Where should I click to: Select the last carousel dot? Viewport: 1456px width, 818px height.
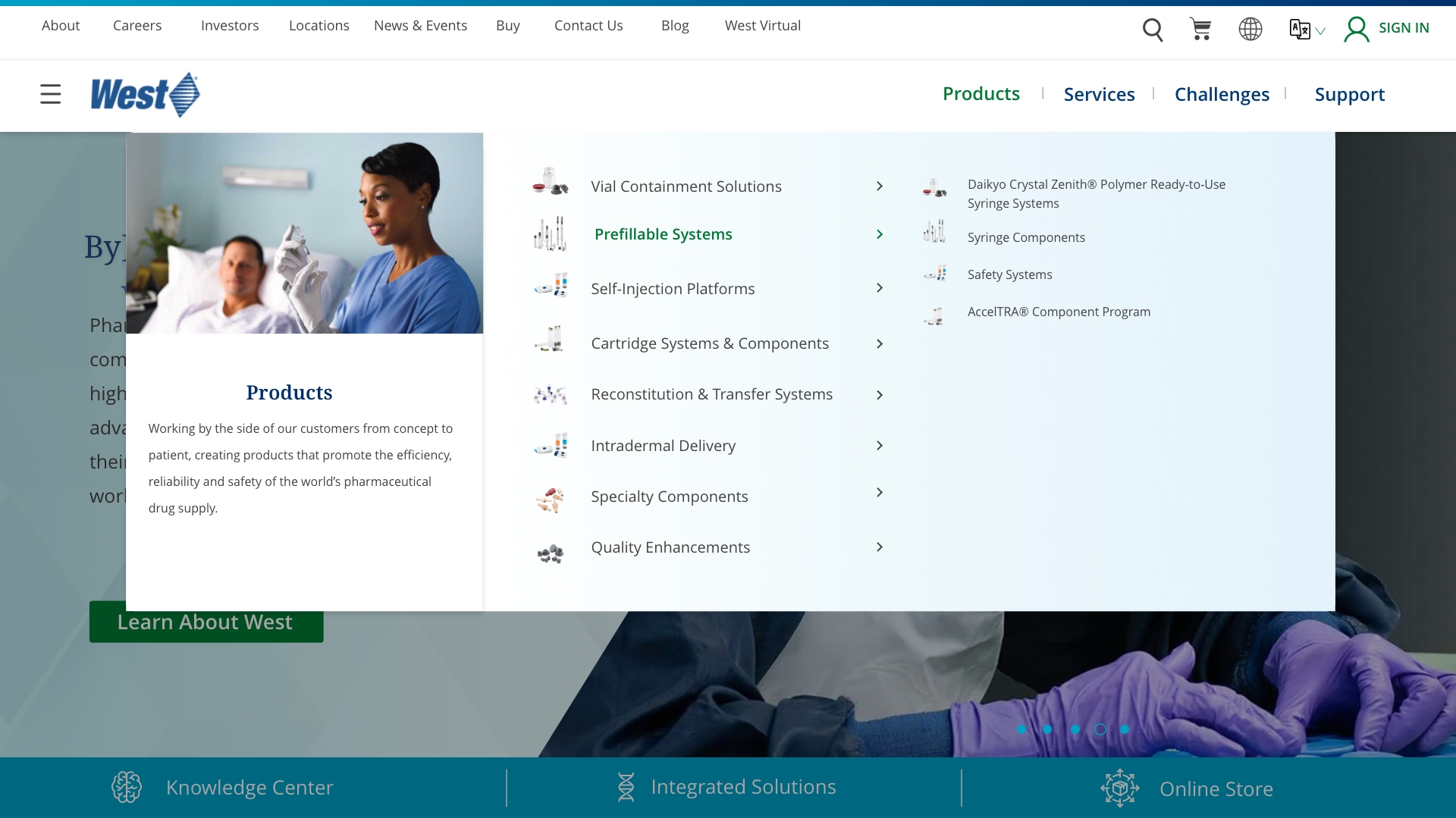pos(1125,729)
